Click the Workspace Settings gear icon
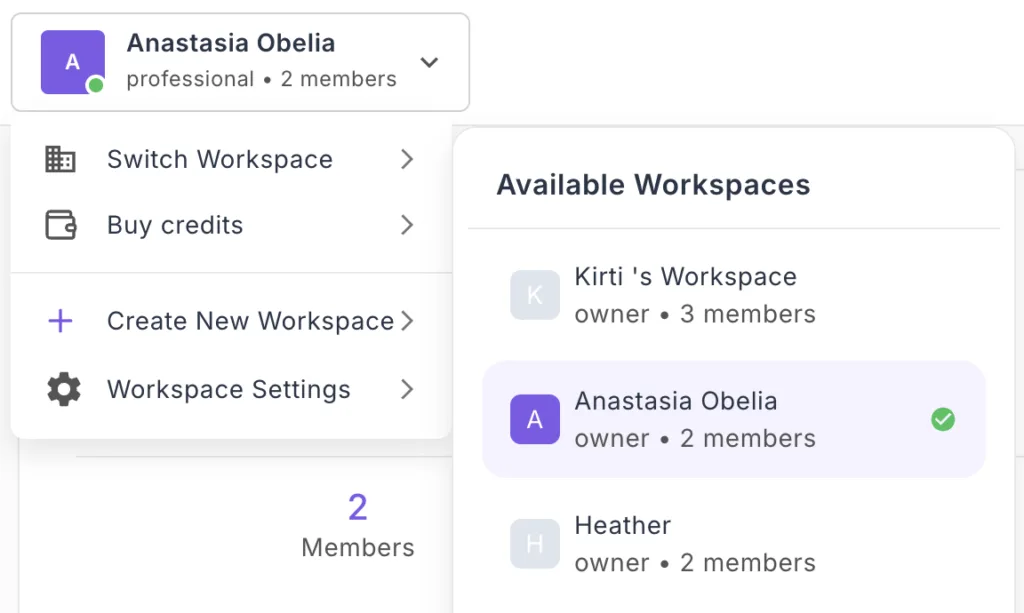 click(x=64, y=389)
